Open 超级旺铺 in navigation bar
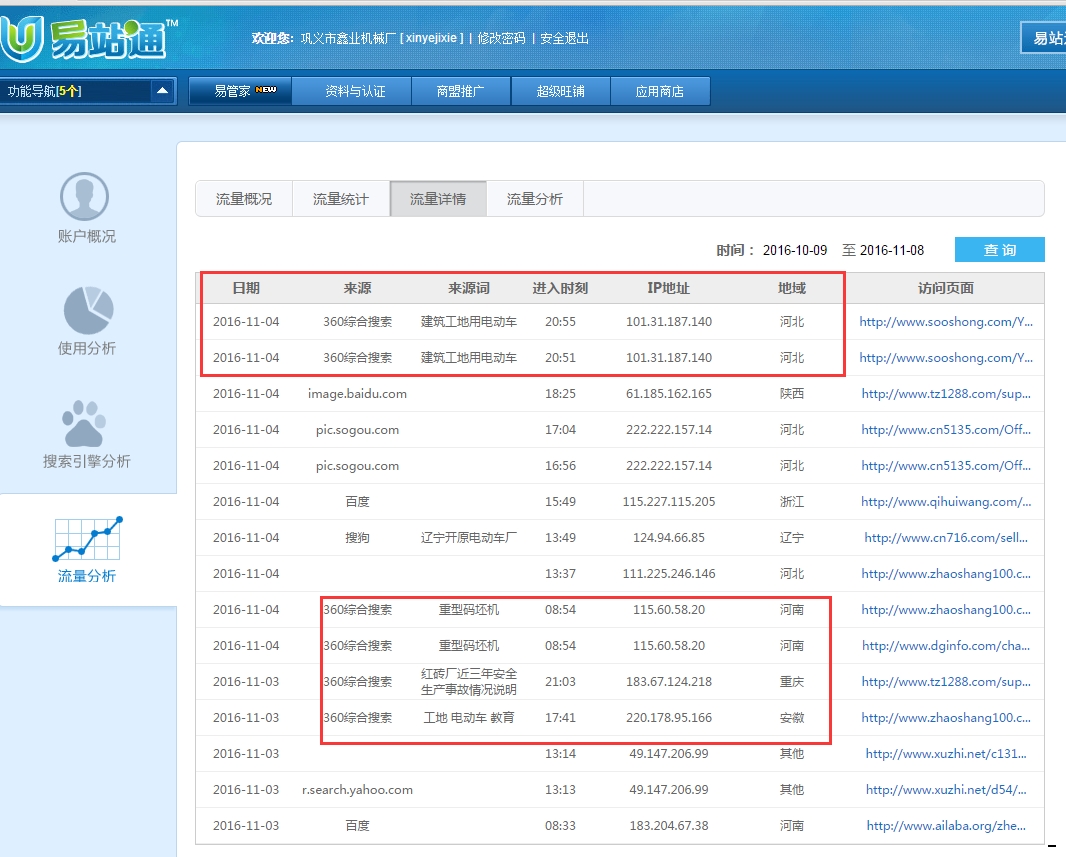The height and width of the screenshot is (857, 1066). [560, 91]
